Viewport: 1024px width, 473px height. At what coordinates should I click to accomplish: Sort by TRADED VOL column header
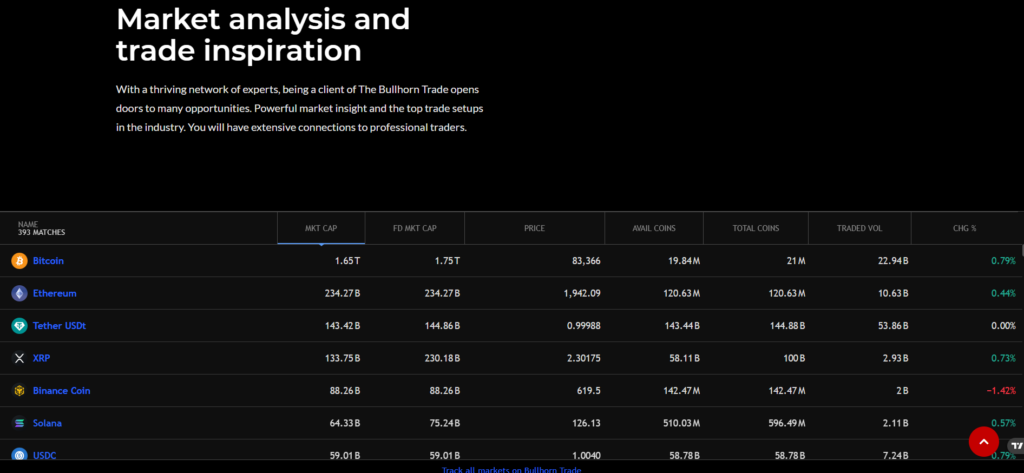coord(859,228)
